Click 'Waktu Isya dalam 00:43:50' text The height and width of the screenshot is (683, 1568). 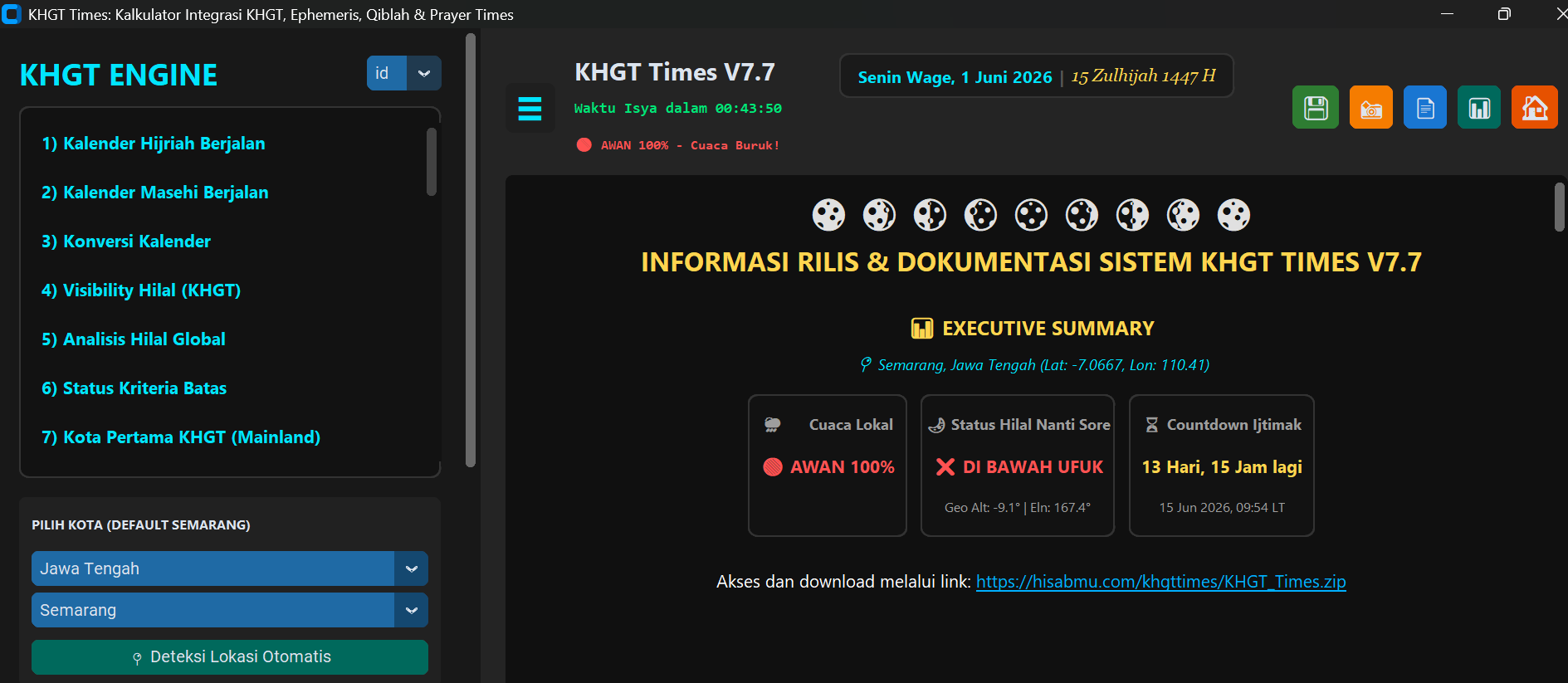pyautogui.click(x=678, y=109)
